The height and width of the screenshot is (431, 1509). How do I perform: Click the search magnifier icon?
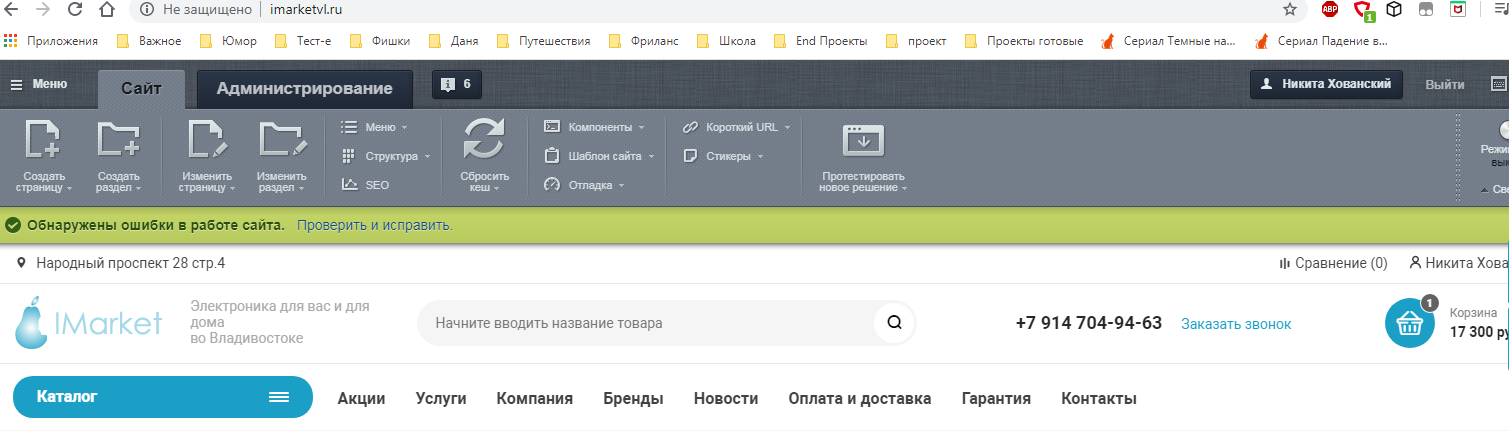coord(894,323)
